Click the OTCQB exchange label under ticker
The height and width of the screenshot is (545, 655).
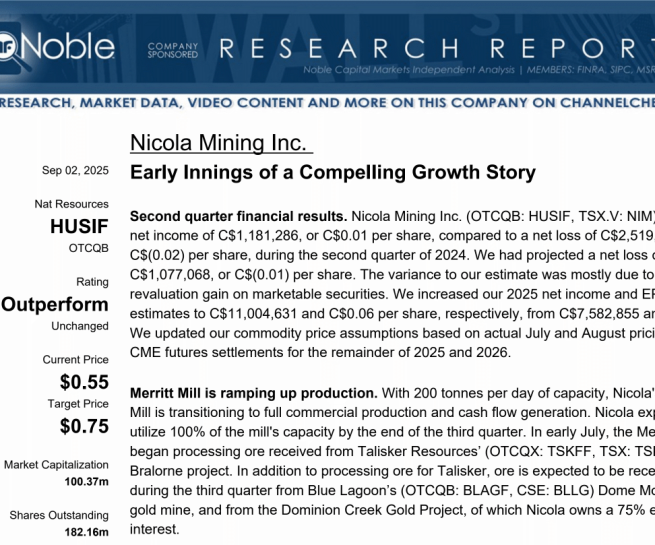click(x=88, y=247)
